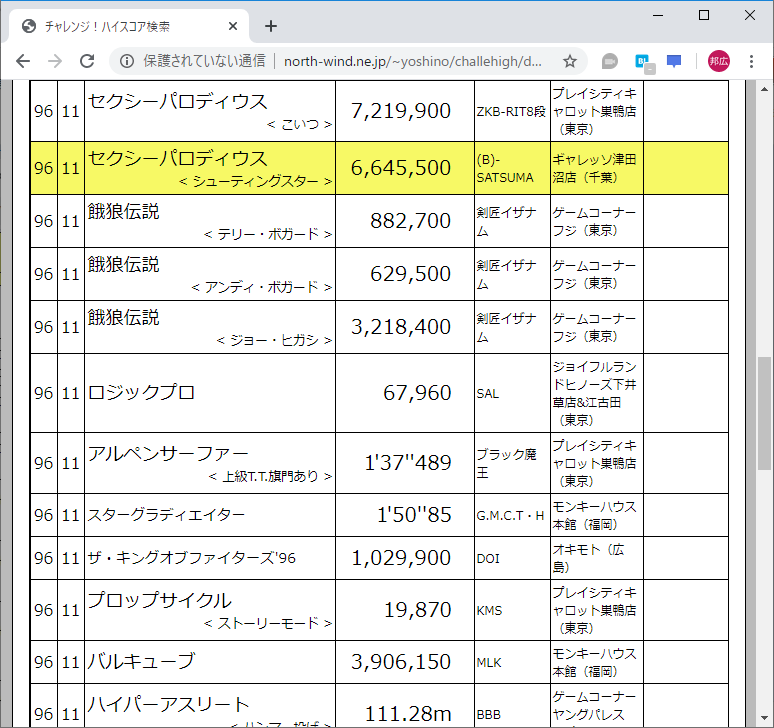Click the scrollbar down arrow

tap(764, 718)
